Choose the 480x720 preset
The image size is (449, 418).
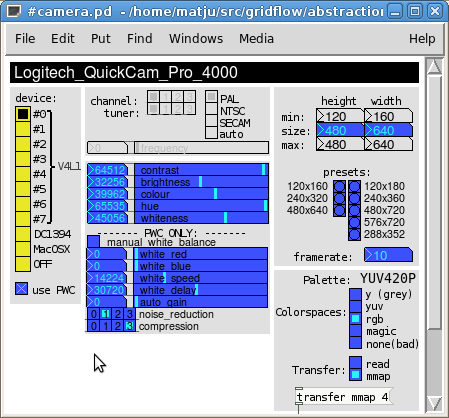[354, 210]
